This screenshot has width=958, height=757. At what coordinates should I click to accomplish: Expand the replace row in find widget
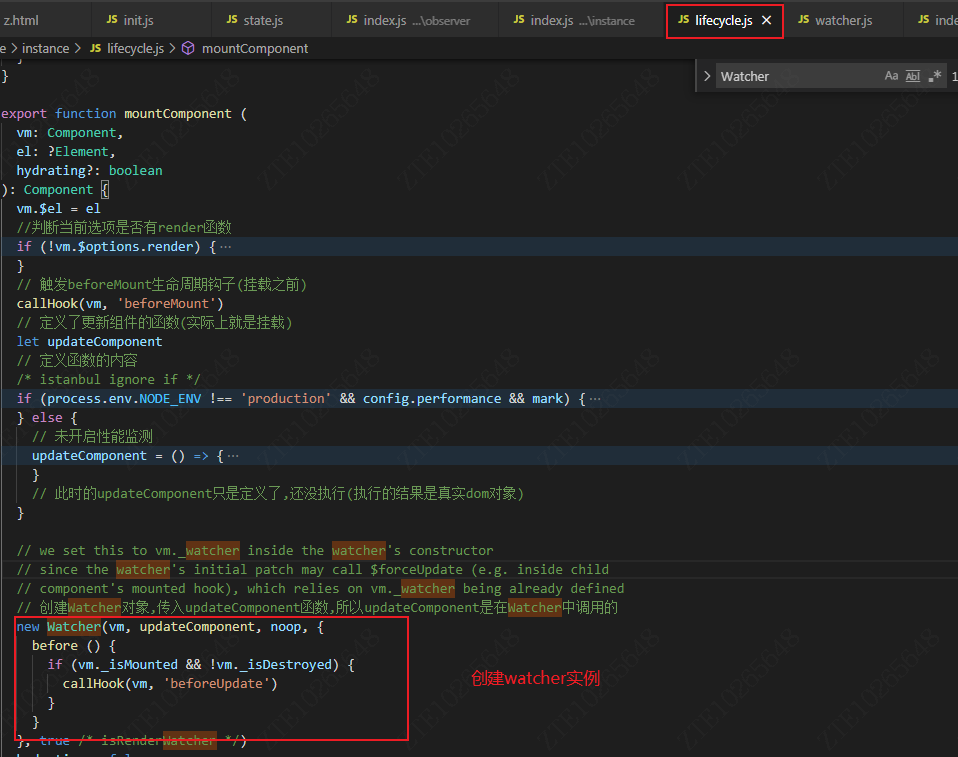coord(707,76)
